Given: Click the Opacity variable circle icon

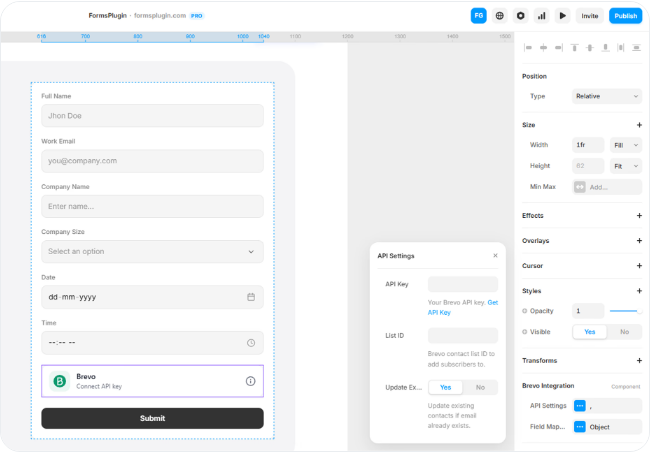Looking at the screenshot, I should pyautogui.click(x=524, y=311).
